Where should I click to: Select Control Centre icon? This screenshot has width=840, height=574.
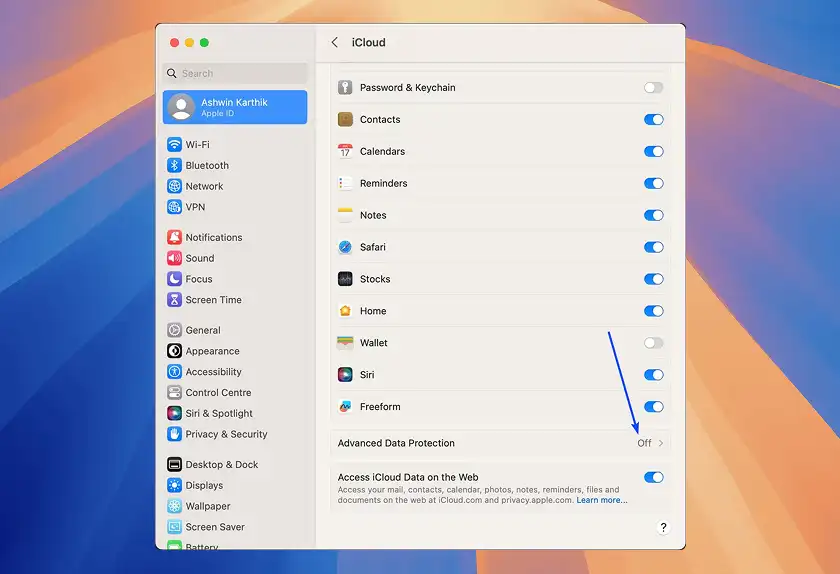coord(174,392)
